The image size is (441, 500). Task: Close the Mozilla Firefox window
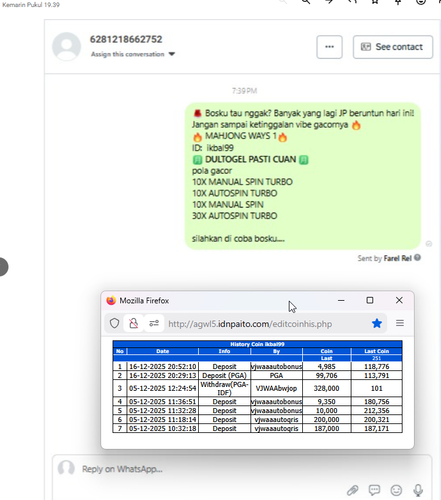click(399, 300)
